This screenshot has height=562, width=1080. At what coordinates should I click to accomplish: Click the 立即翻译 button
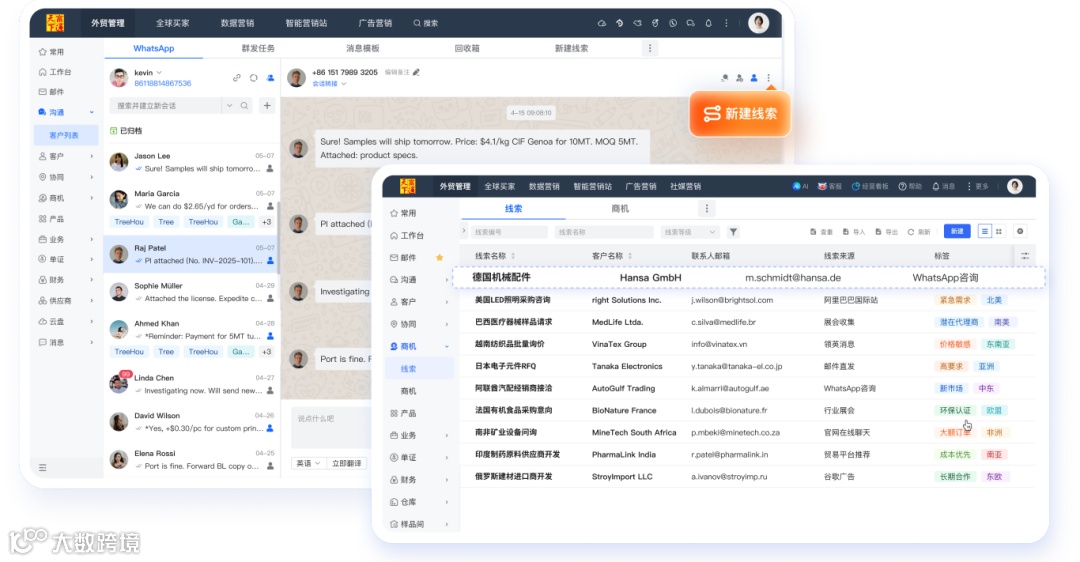346,464
